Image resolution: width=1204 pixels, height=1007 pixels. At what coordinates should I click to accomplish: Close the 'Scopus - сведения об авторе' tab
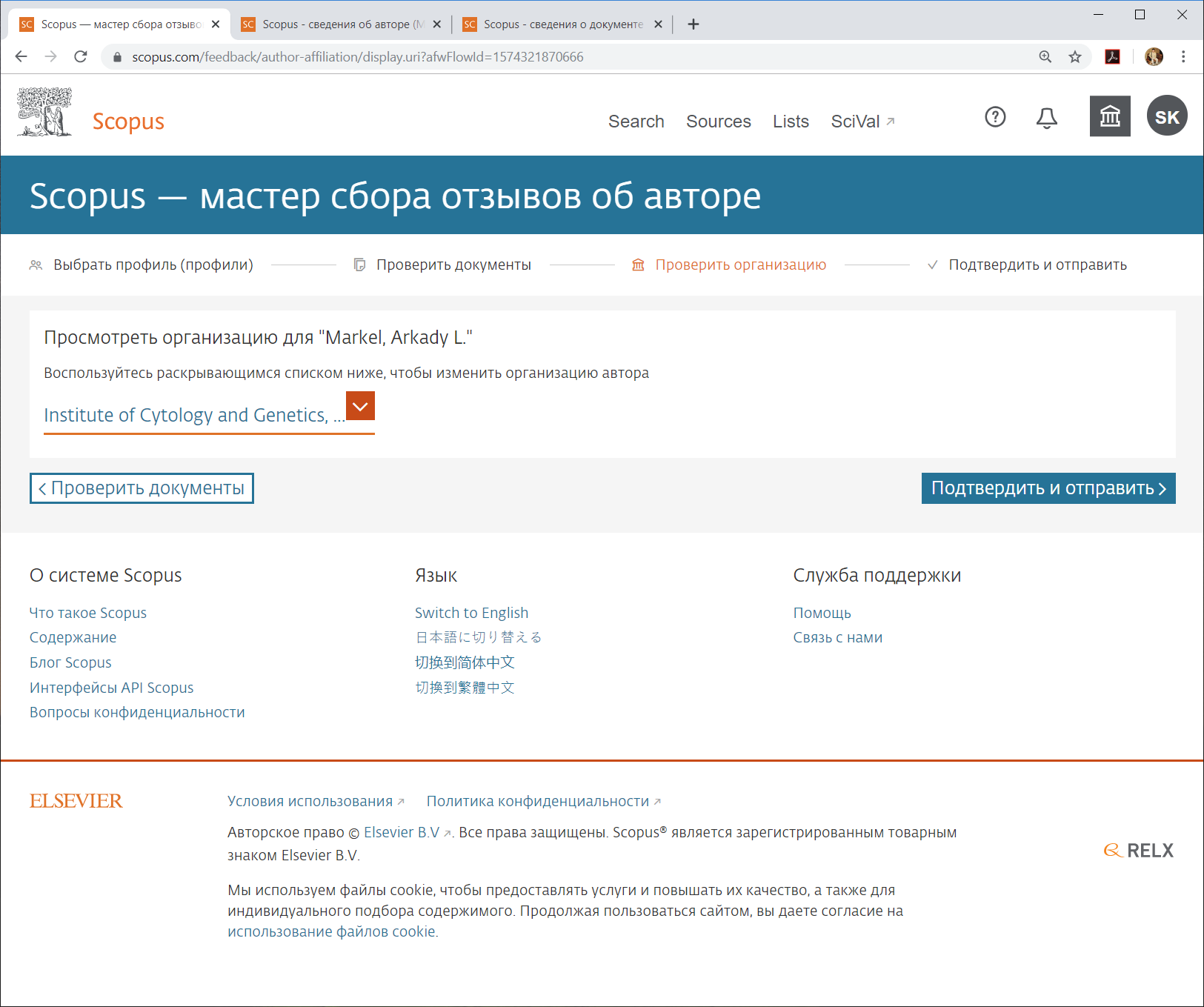[x=437, y=24]
